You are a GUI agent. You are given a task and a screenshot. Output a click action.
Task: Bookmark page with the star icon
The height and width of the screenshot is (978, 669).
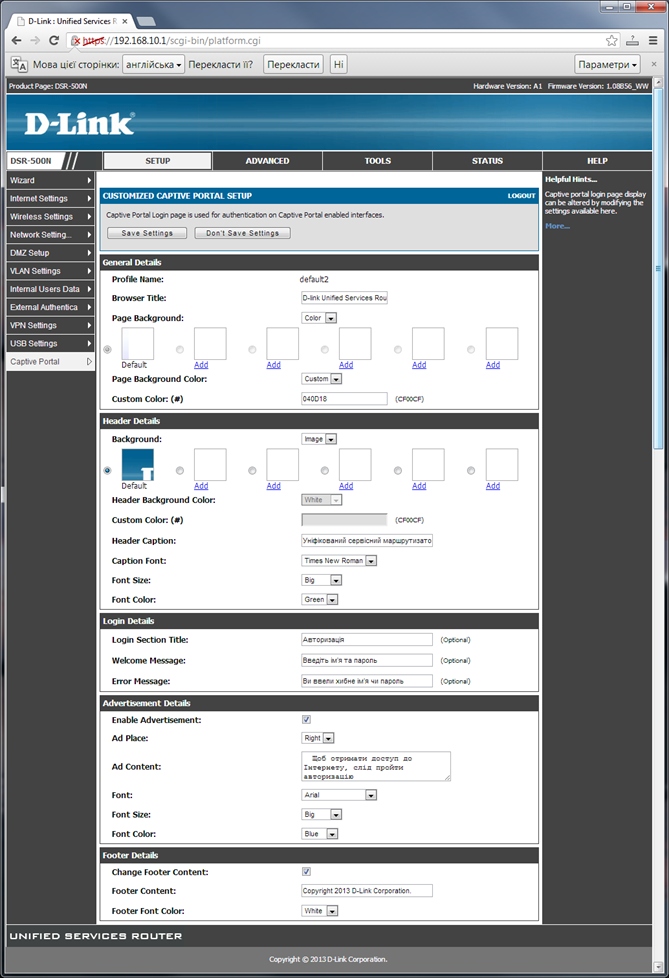coord(611,41)
